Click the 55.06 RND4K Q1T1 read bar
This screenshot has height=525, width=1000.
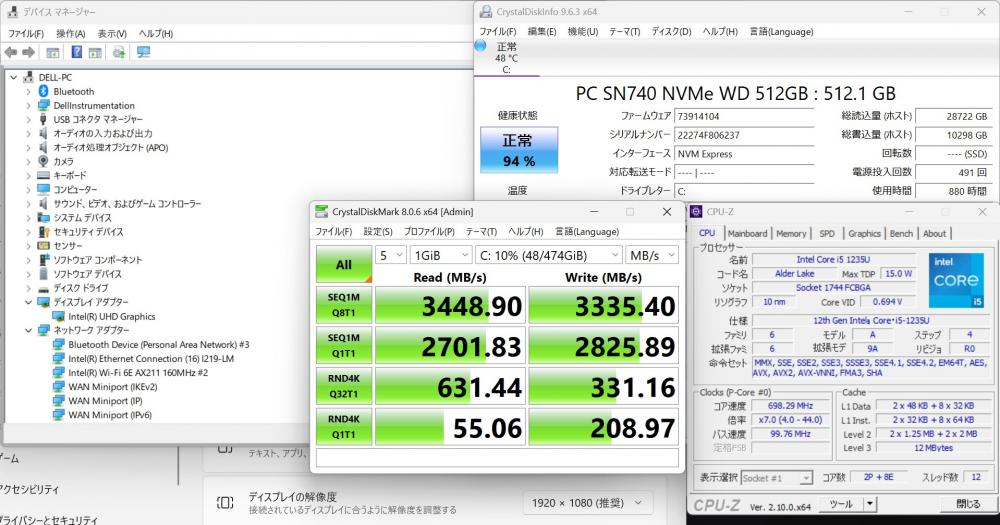click(450, 427)
